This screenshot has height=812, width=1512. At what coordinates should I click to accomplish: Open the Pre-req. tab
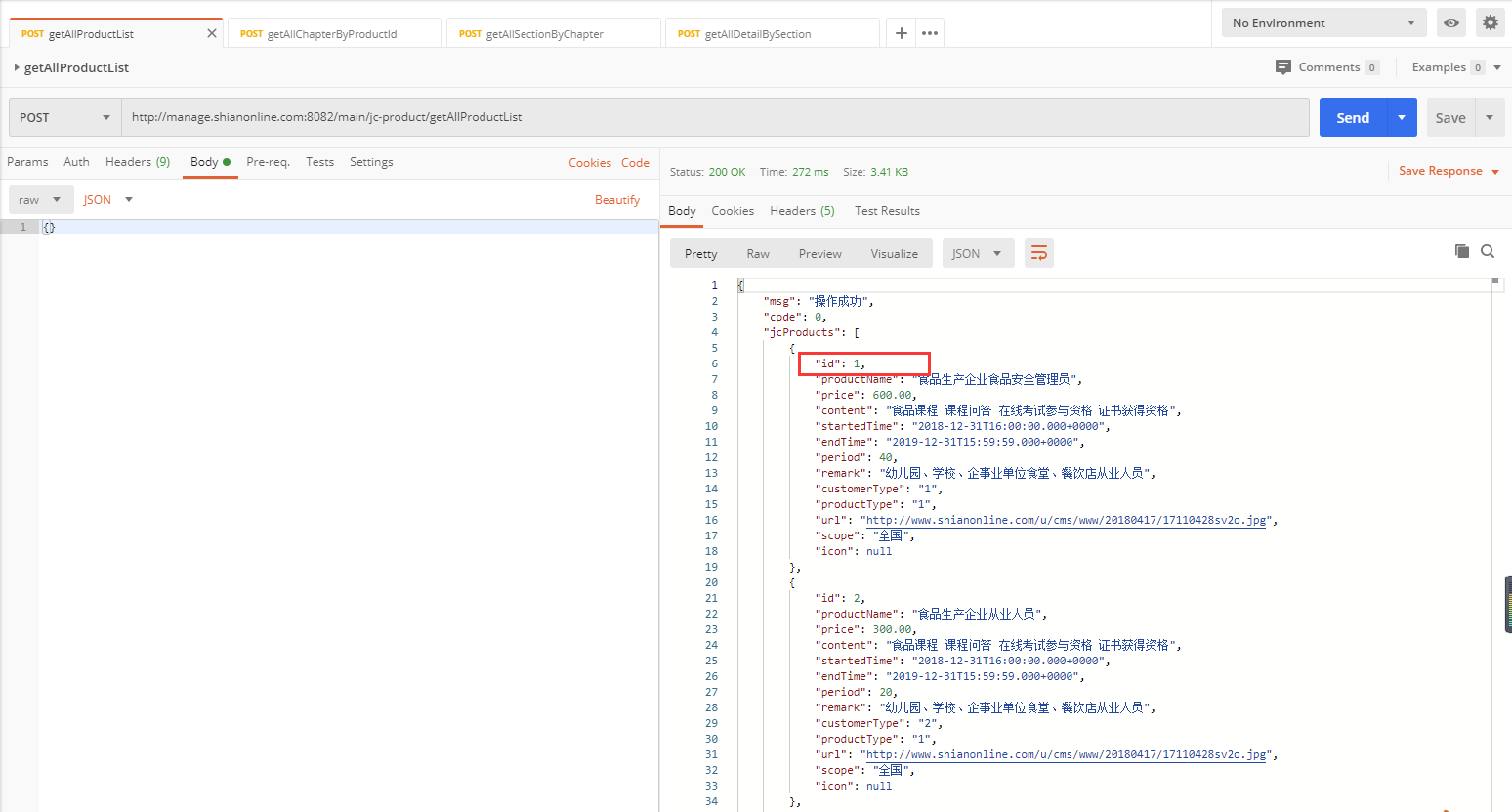point(268,162)
